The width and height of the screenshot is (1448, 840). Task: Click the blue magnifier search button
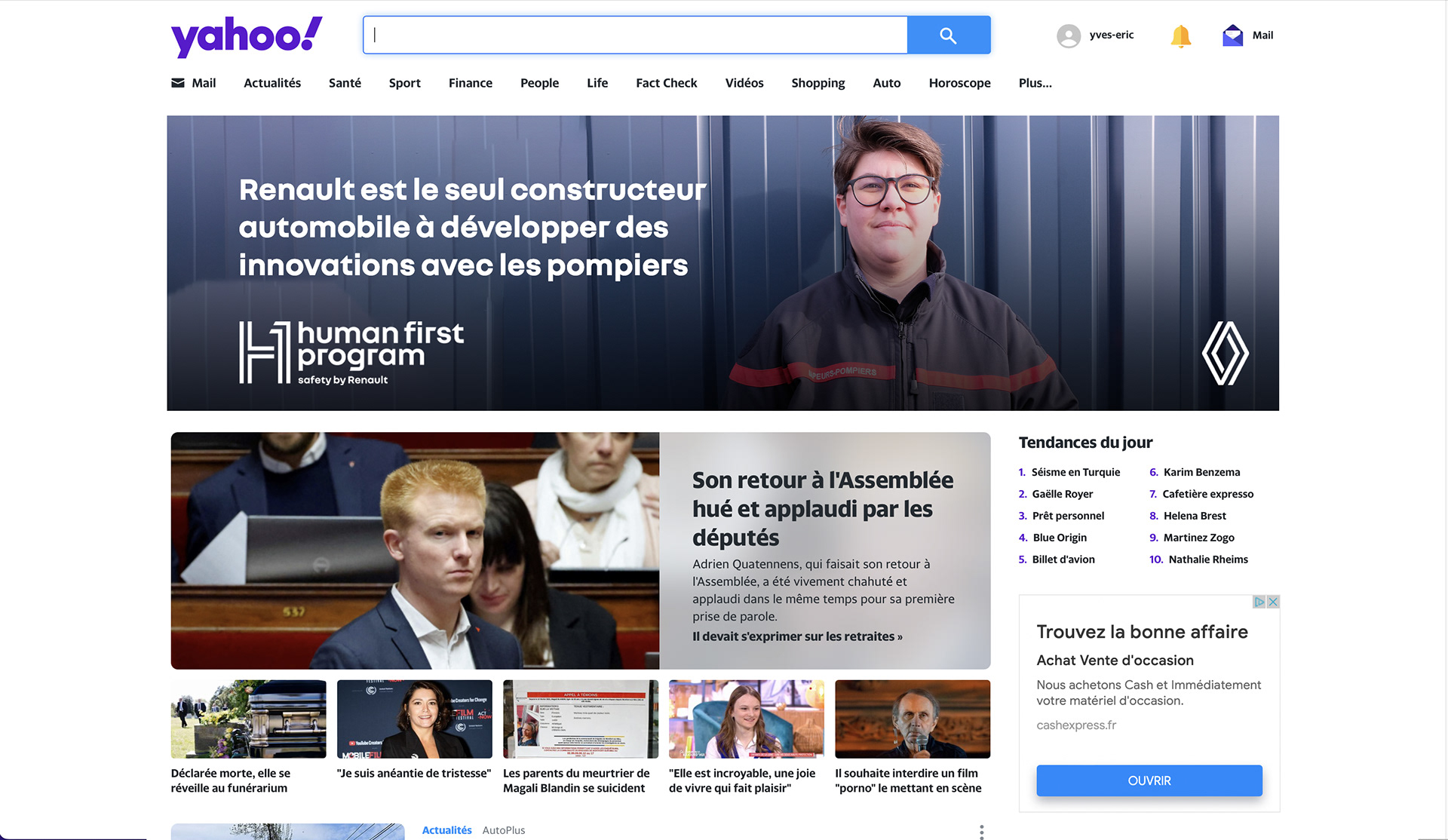[949, 35]
